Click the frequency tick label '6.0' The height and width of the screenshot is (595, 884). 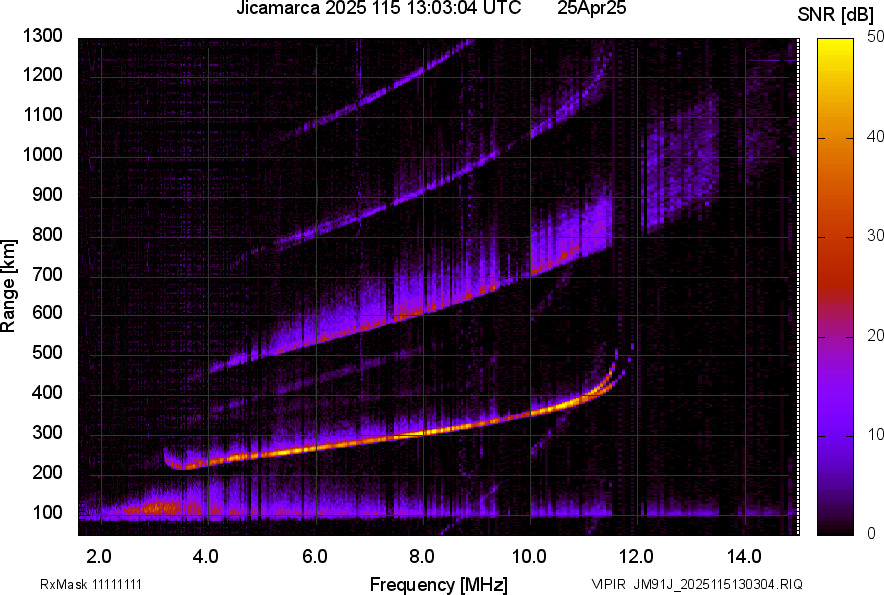315,557
